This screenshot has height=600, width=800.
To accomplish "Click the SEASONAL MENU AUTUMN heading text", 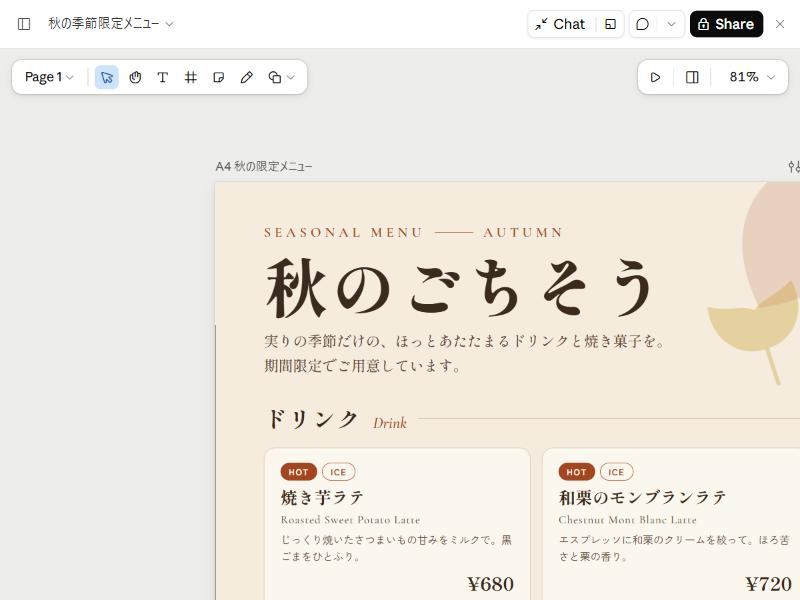I will click(413, 233).
